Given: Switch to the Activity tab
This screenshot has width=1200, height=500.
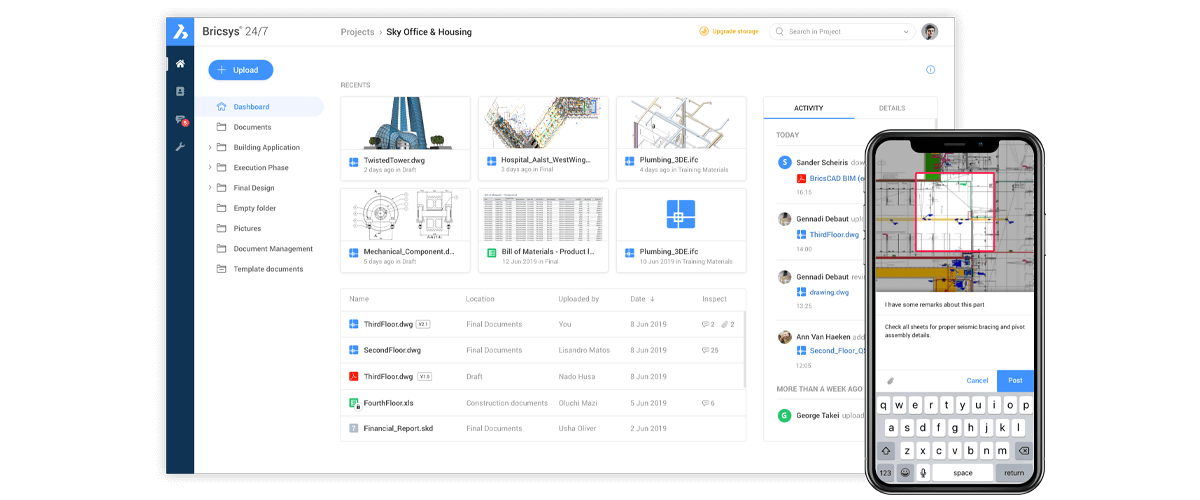Looking at the screenshot, I should pyautogui.click(x=808, y=108).
